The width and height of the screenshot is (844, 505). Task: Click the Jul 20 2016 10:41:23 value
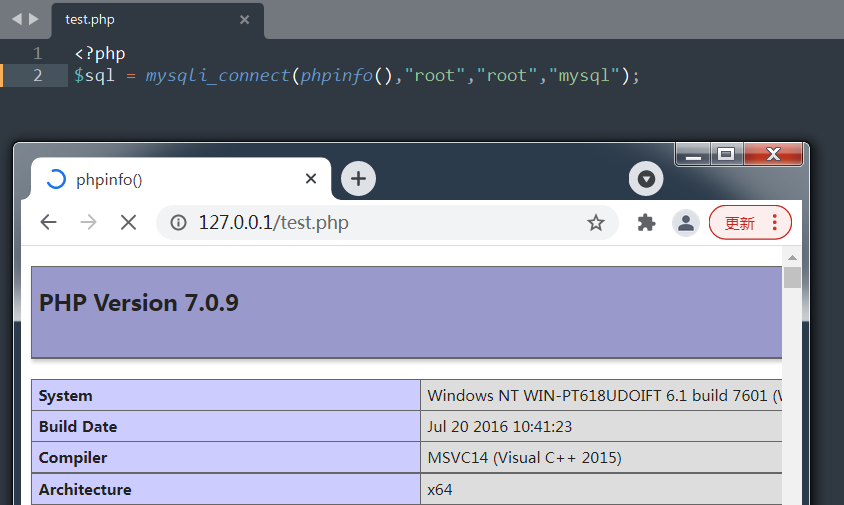coord(500,426)
